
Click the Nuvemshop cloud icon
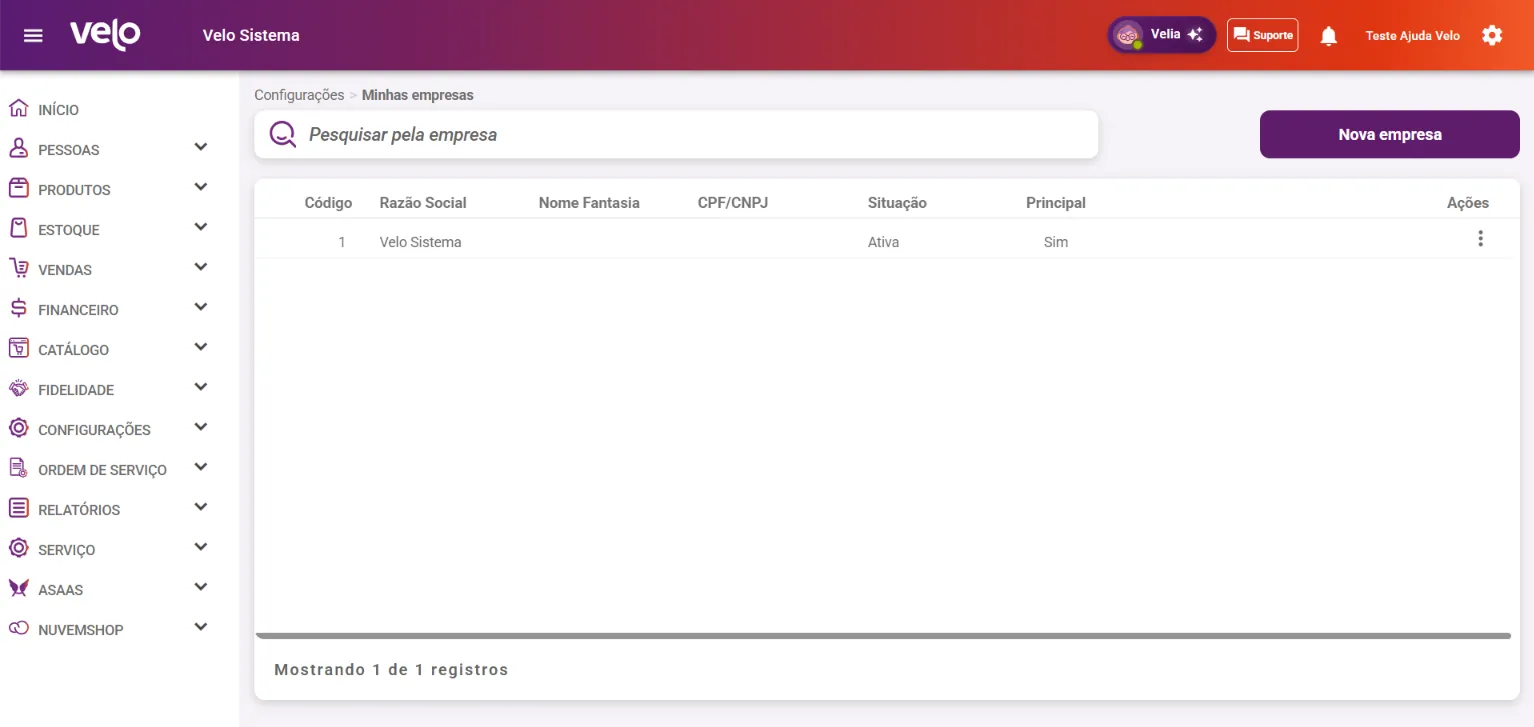(18, 628)
